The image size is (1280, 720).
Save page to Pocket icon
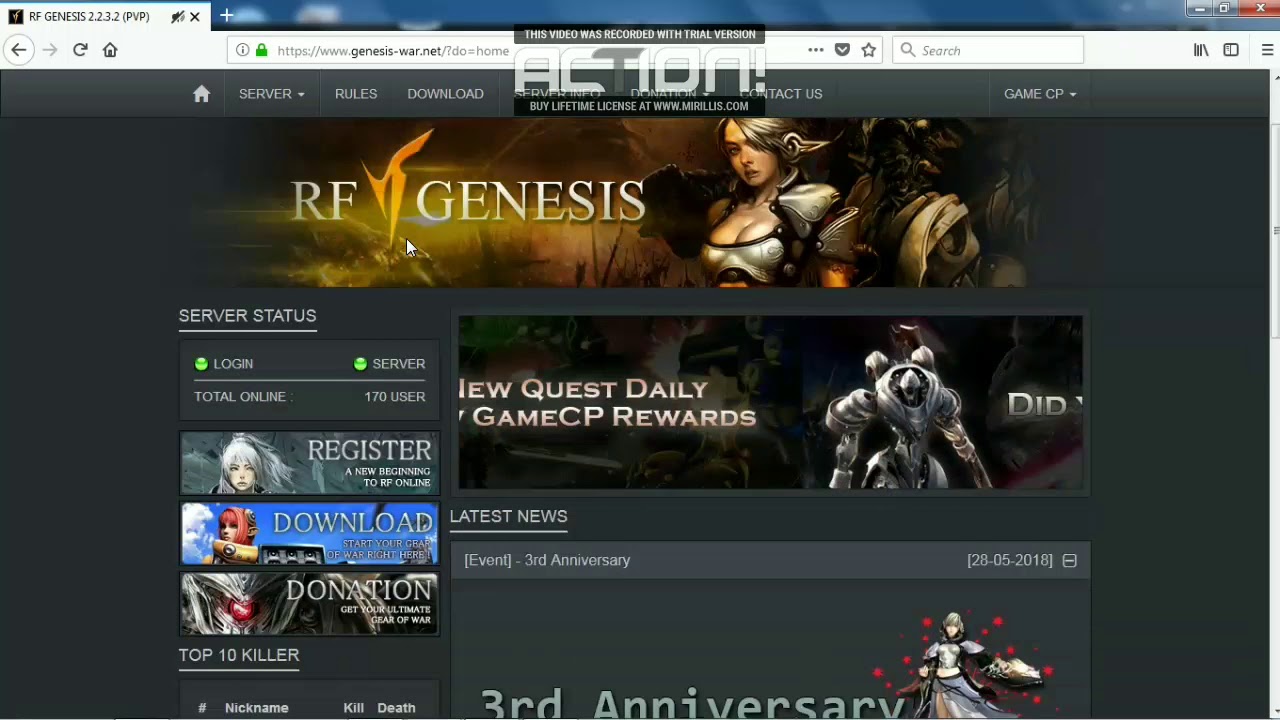coord(842,50)
